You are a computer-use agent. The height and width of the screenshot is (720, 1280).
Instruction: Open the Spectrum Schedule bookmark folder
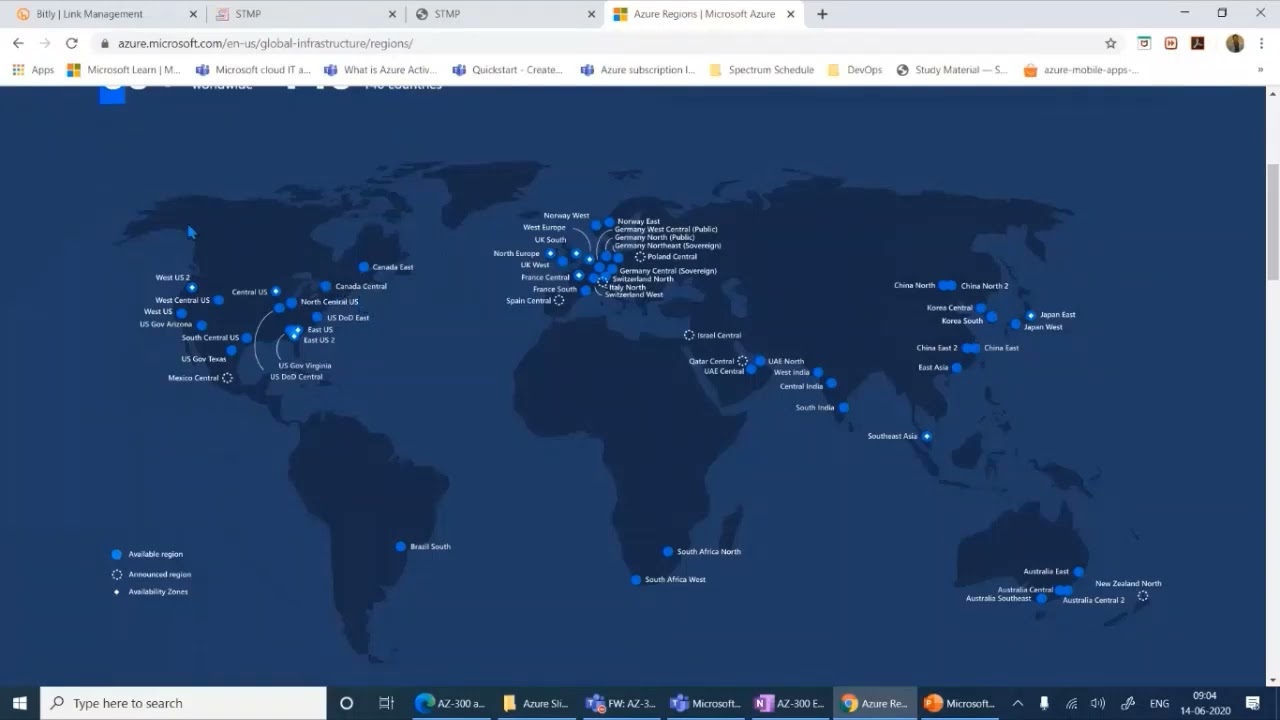pos(762,70)
